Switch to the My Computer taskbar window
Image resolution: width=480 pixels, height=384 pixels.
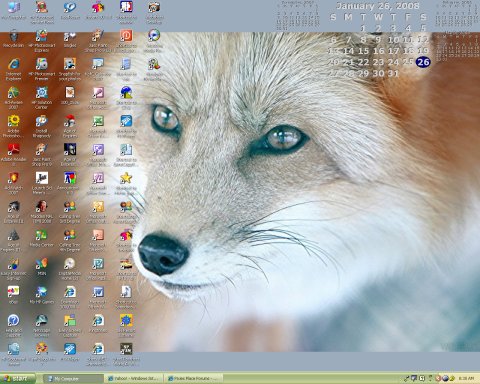tap(73, 379)
